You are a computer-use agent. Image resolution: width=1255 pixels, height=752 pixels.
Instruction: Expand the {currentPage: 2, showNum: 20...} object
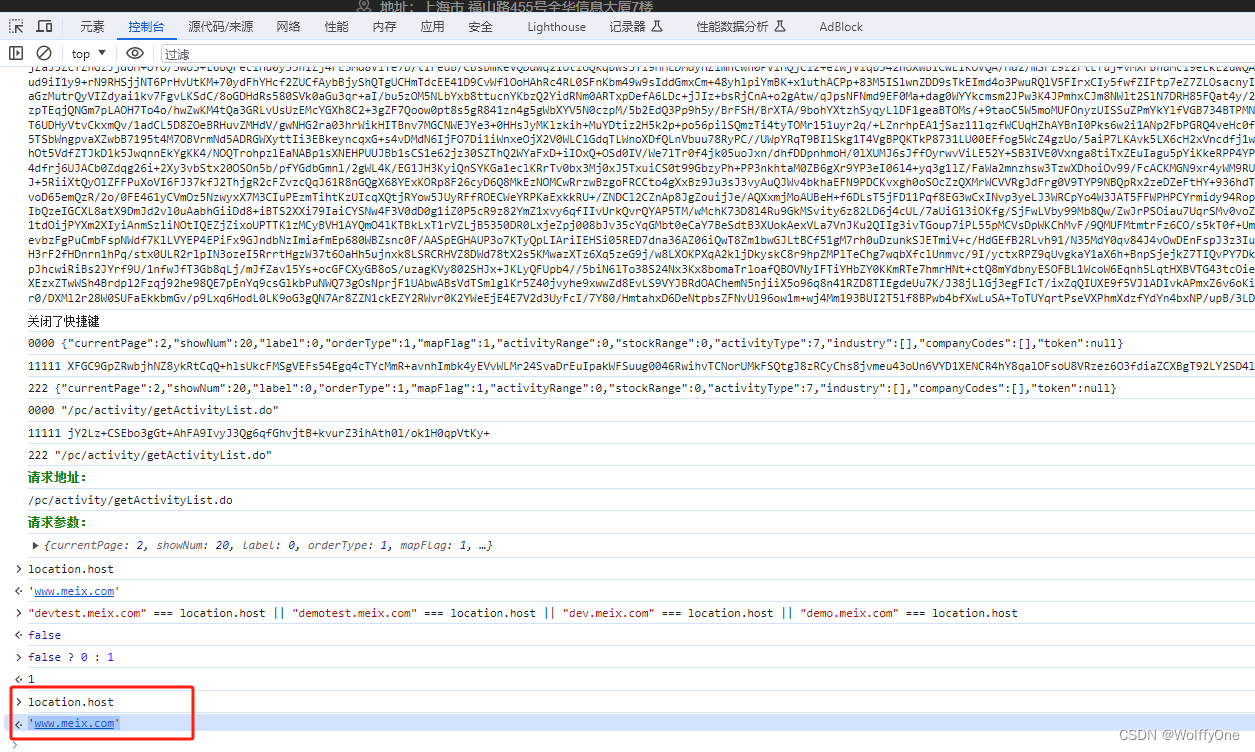pos(36,546)
